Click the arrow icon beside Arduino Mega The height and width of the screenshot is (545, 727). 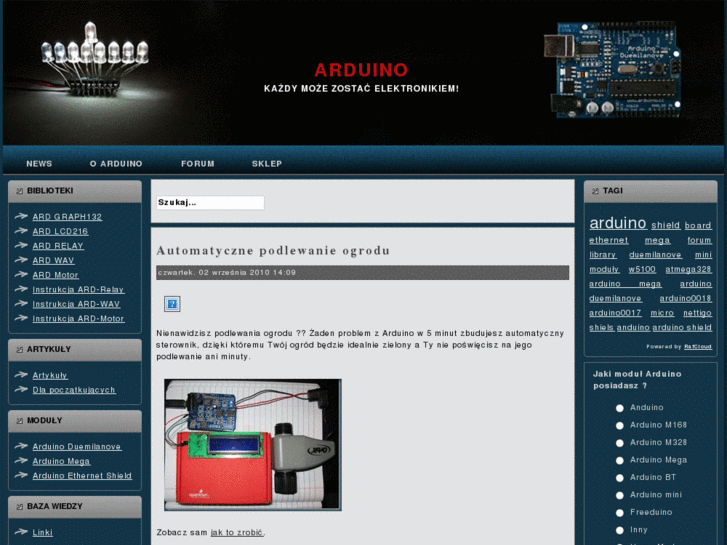21,461
